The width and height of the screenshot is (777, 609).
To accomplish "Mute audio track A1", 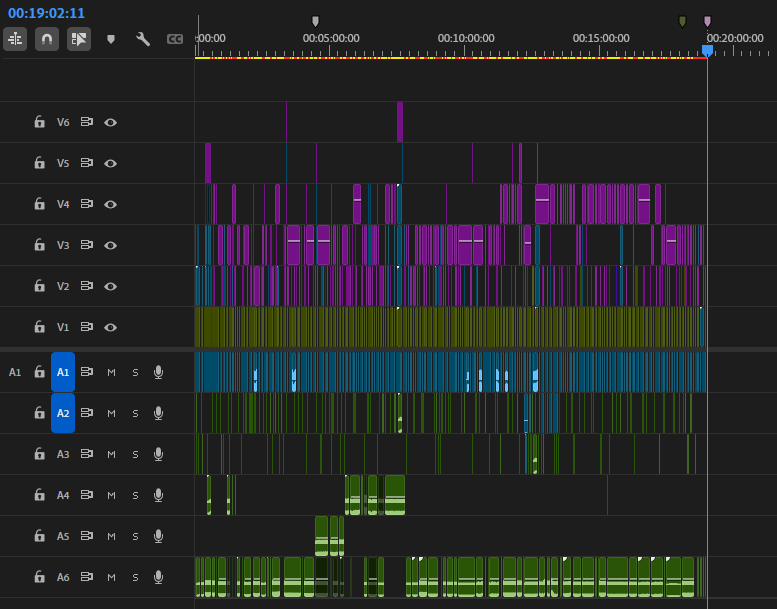I will pos(111,373).
